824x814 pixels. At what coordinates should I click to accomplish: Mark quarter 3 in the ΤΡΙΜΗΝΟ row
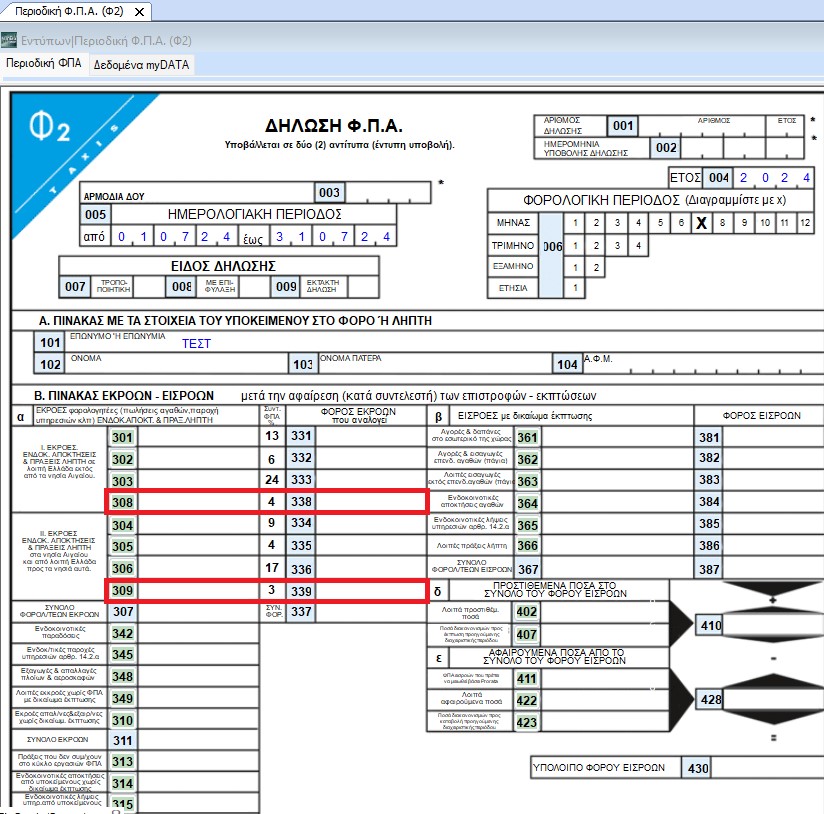coord(617,245)
